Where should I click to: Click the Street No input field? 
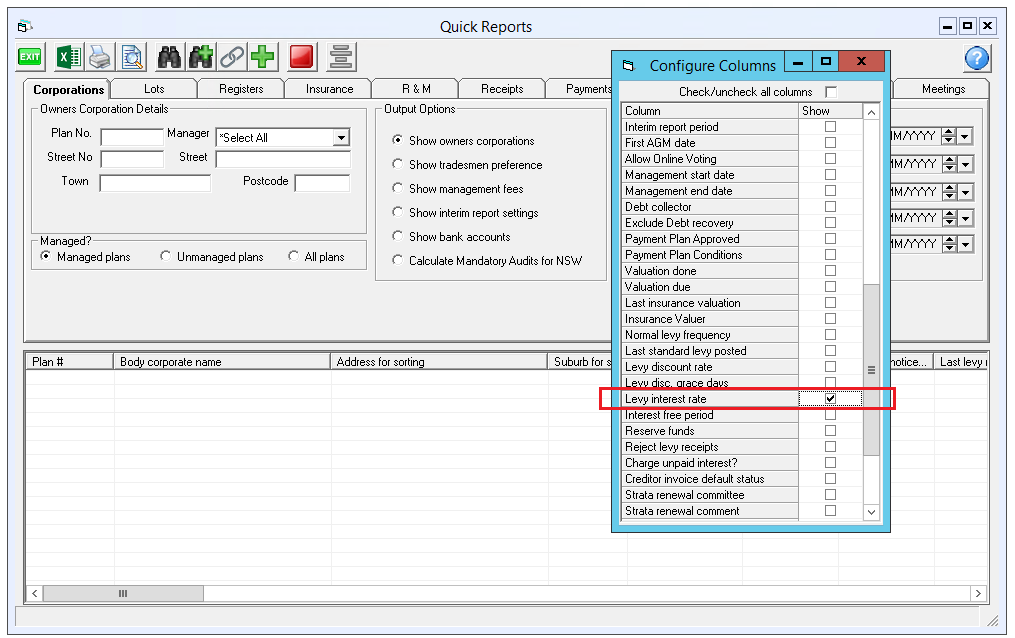coord(131,159)
